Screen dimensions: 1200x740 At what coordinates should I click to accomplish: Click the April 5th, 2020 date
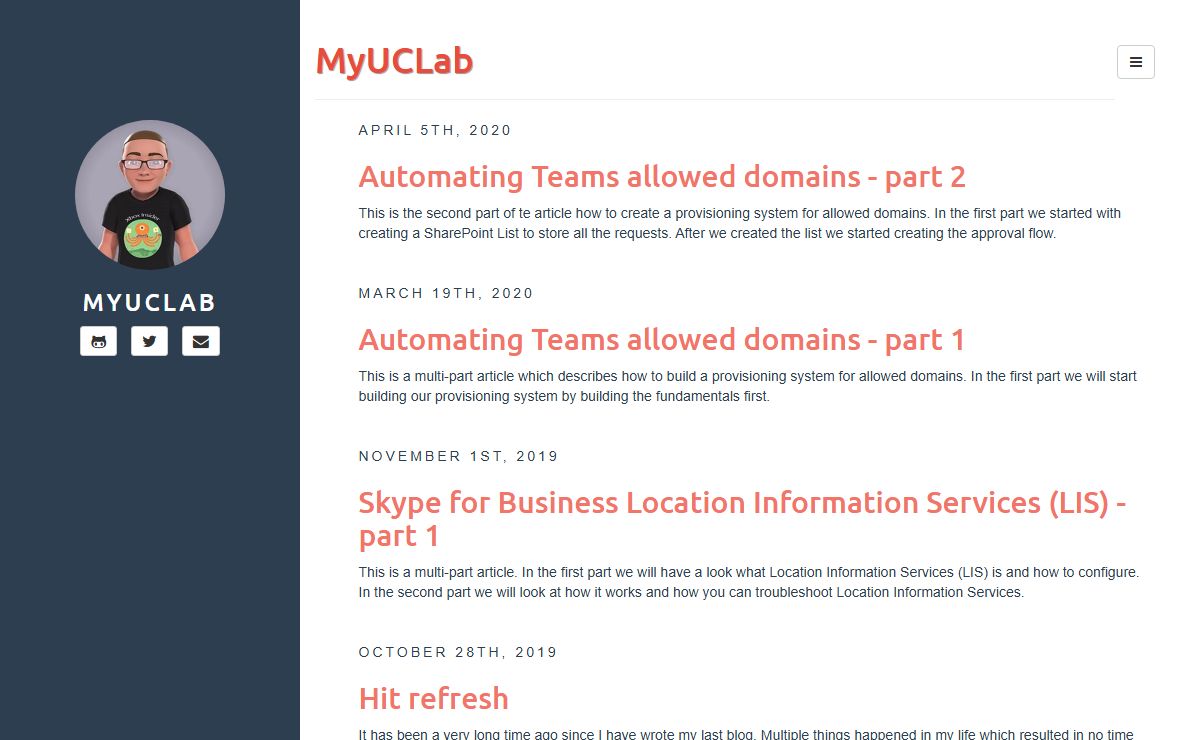click(x=435, y=130)
